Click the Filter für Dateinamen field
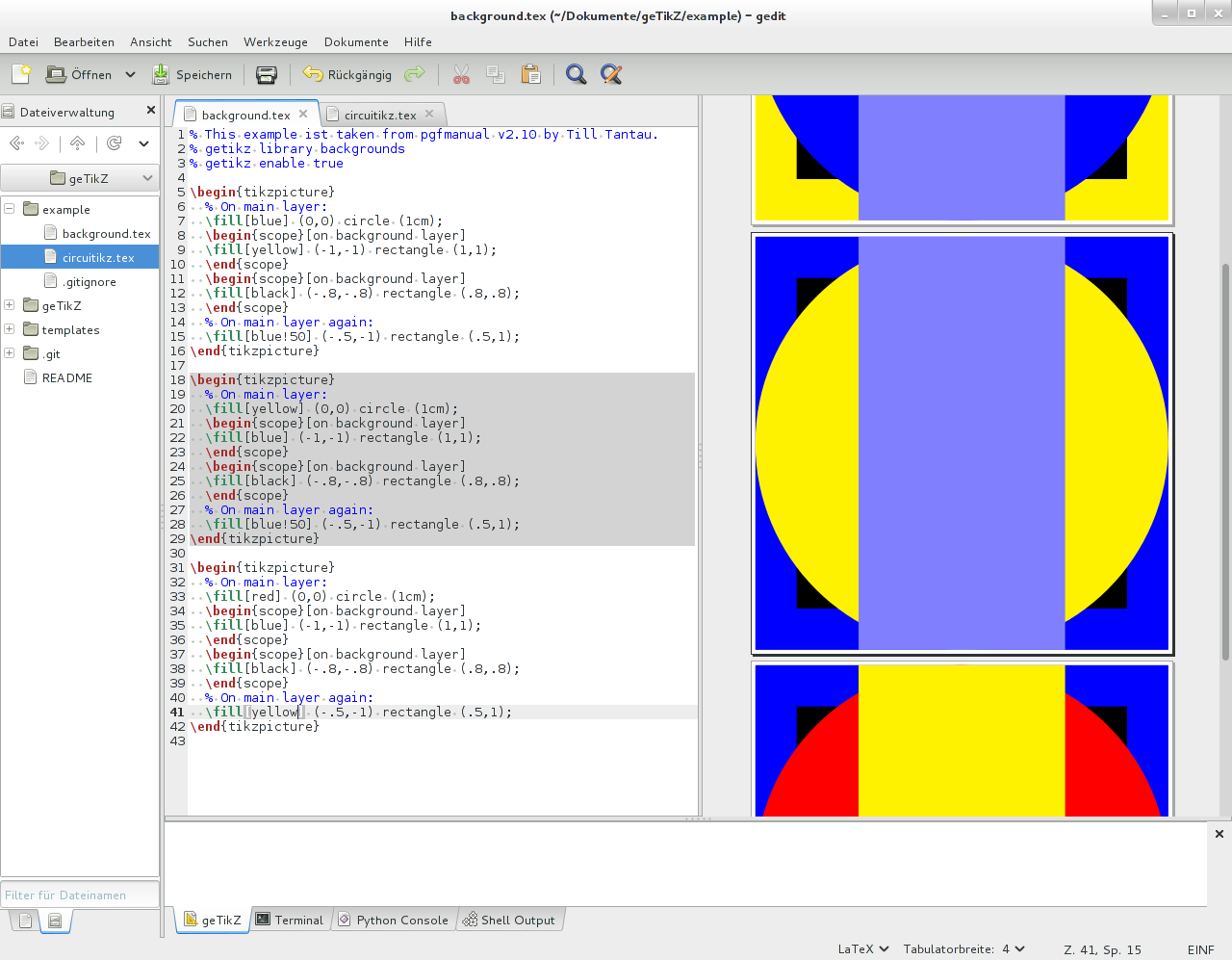This screenshot has height=960, width=1232. [x=80, y=895]
